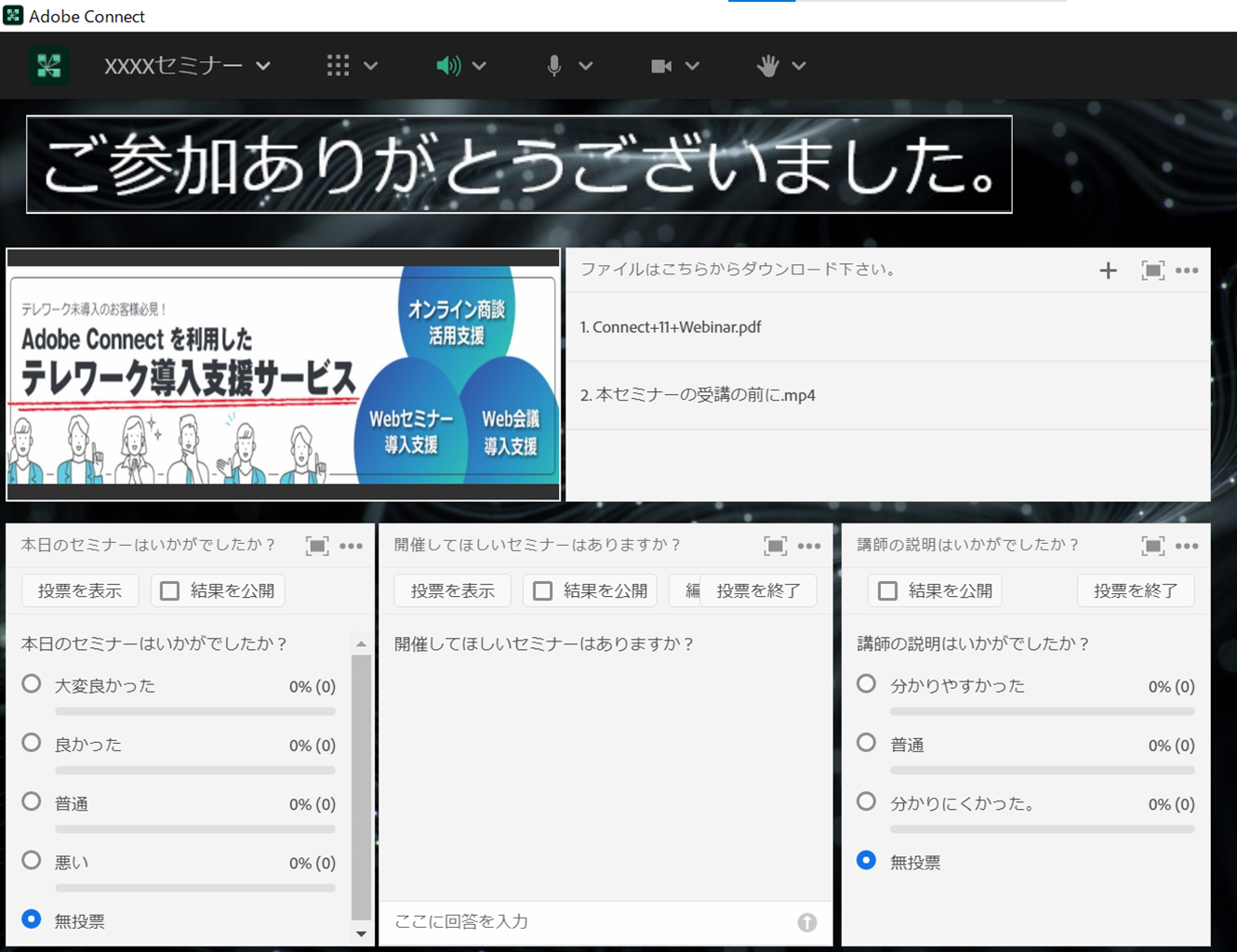1237x952 pixels.
Task: Select the 分かりにくかった。 radio option
Action: [x=866, y=801]
